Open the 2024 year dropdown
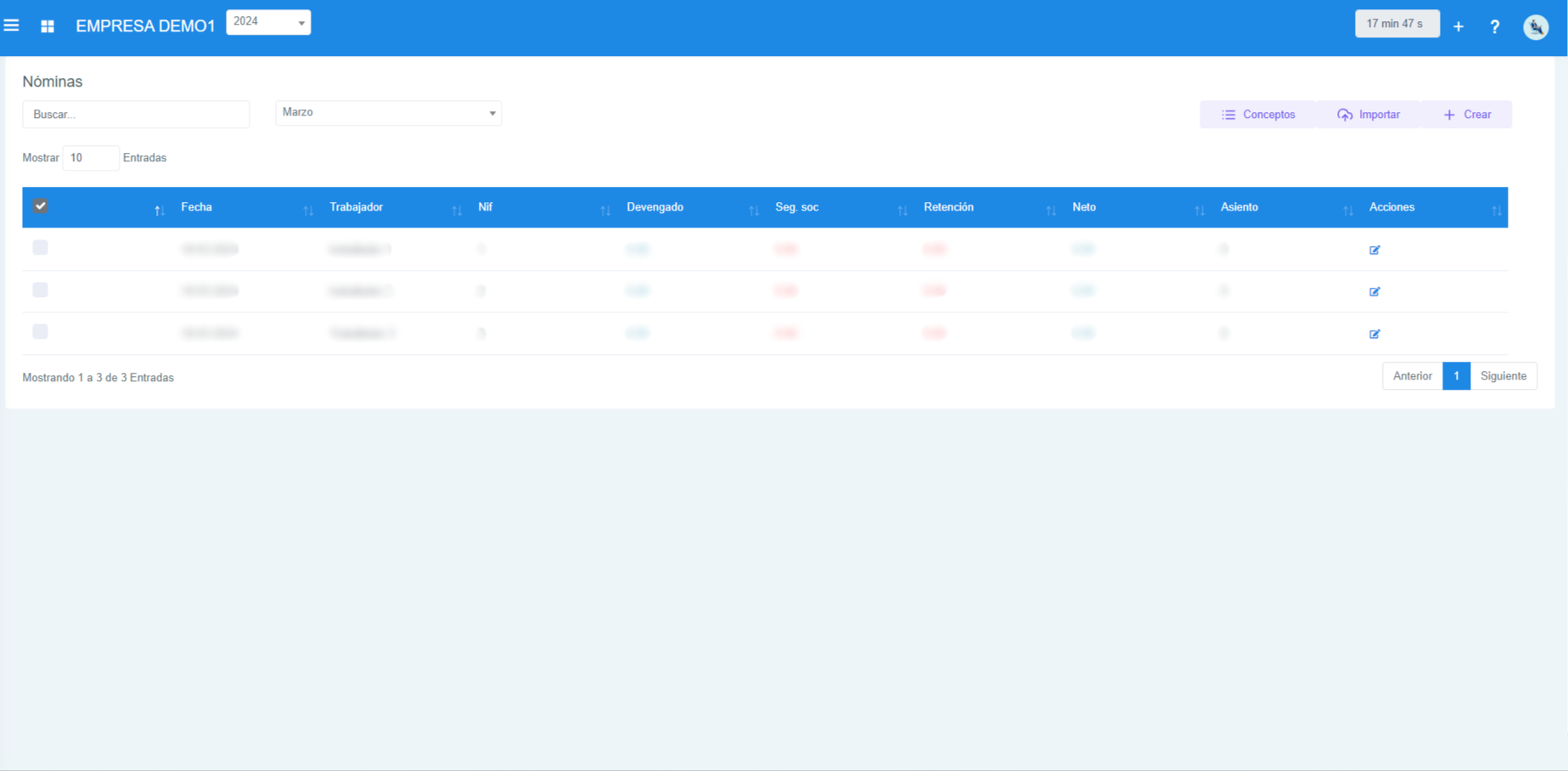 [x=268, y=22]
